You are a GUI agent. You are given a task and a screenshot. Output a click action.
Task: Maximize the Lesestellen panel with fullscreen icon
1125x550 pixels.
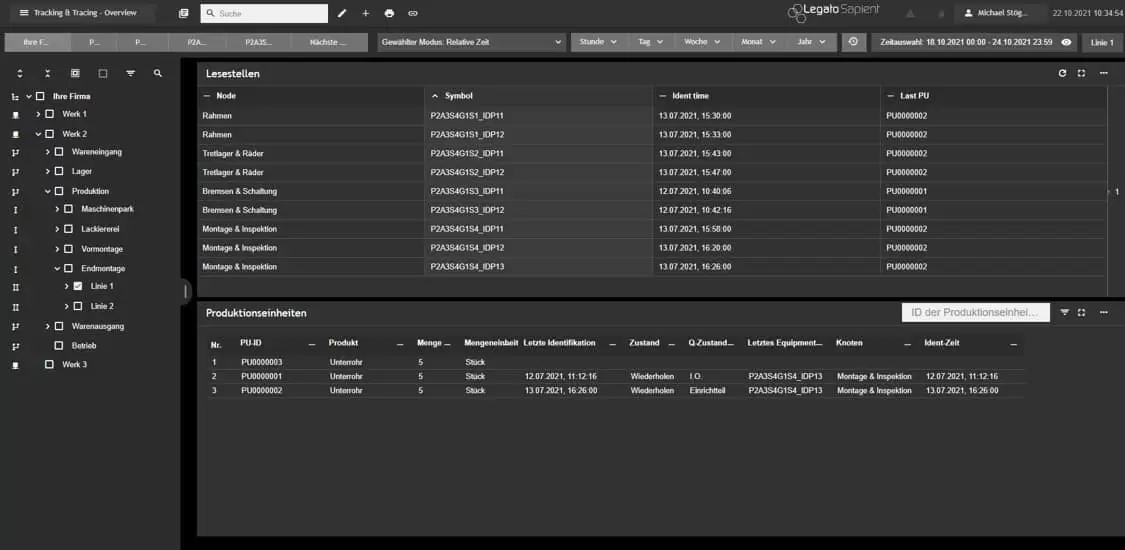pyautogui.click(x=1081, y=73)
